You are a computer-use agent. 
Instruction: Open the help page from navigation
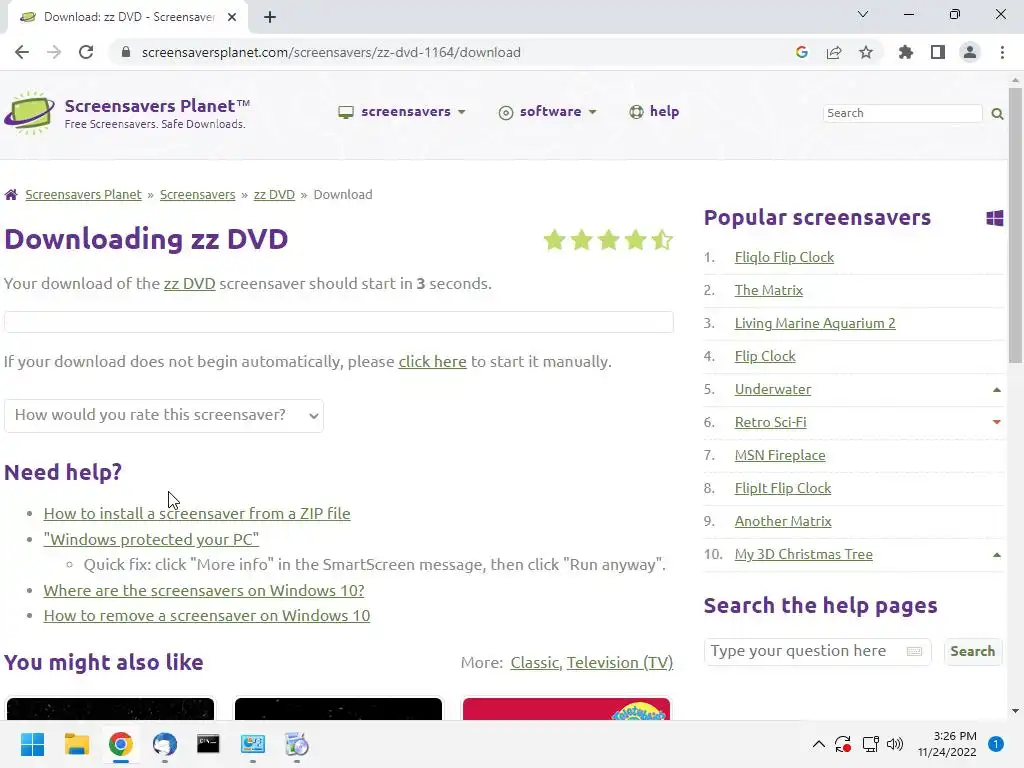point(654,112)
